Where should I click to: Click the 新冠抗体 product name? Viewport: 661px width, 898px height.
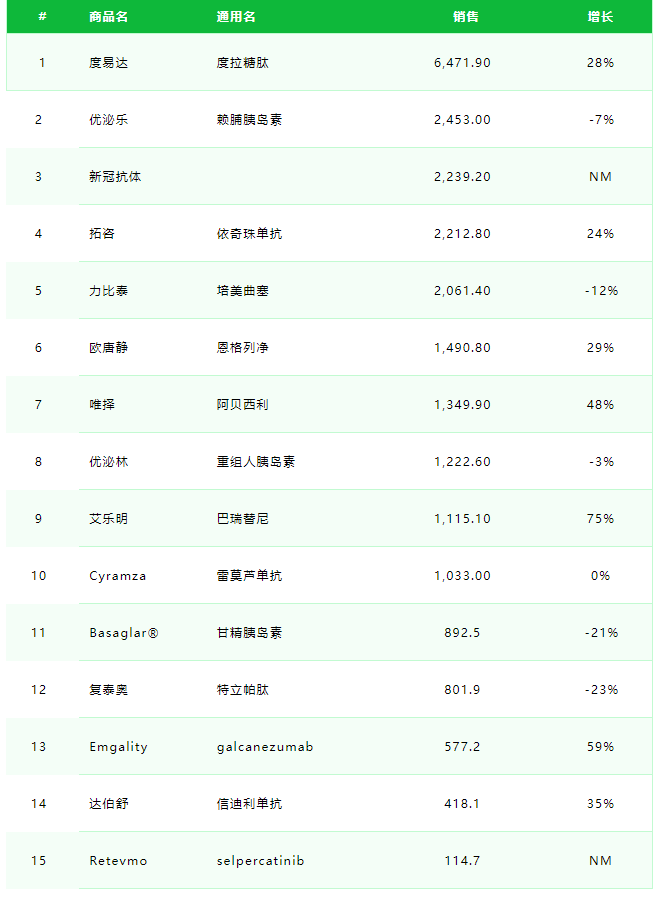[115, 176]
